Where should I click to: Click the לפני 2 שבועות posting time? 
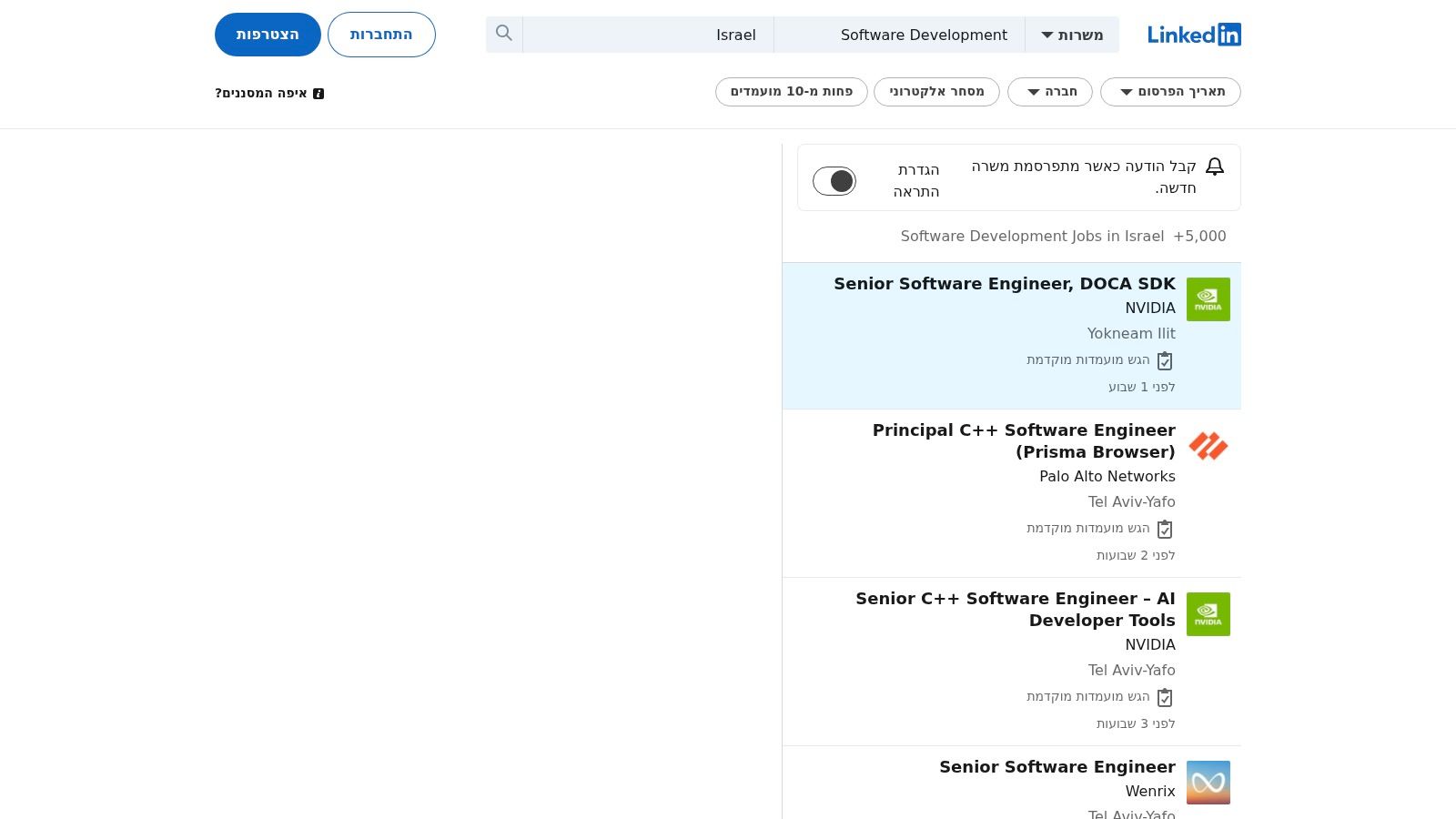pos(1136,555)
